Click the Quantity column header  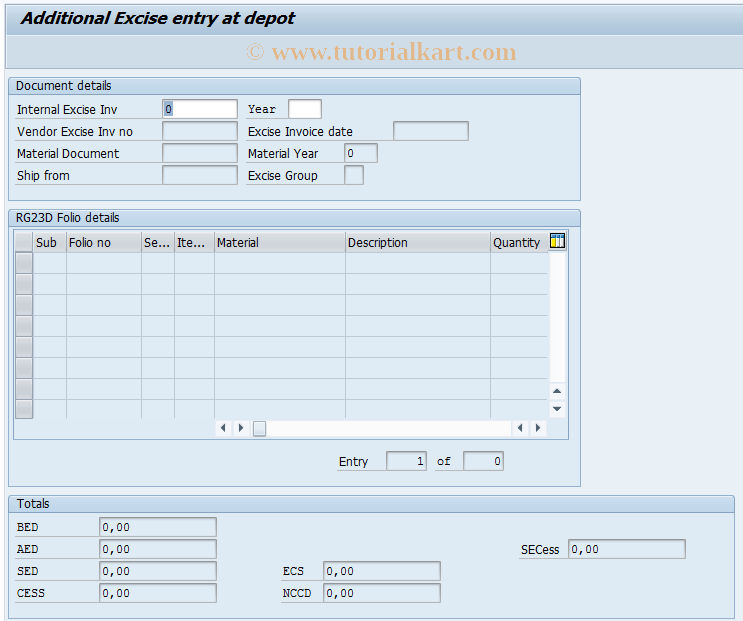tap(519, 243)
